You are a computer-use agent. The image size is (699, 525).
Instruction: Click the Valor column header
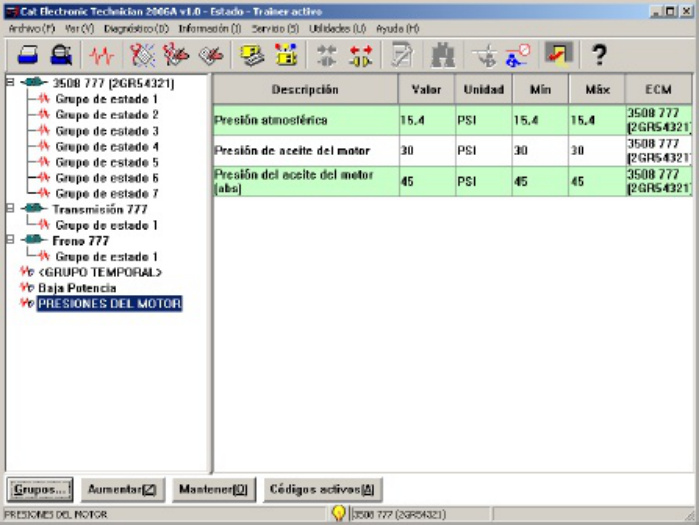point(427,90)
